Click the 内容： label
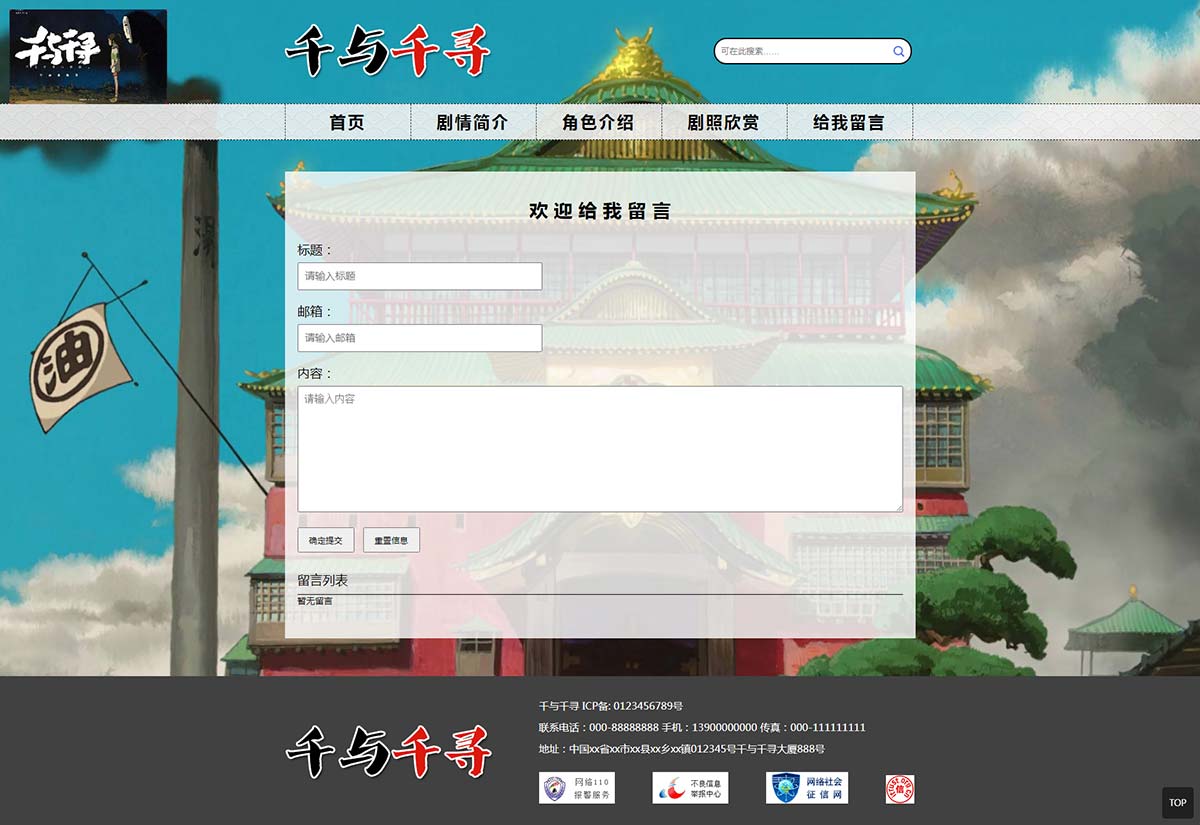Viewport: 1200px width, 825px height. [x=315, y=374]
